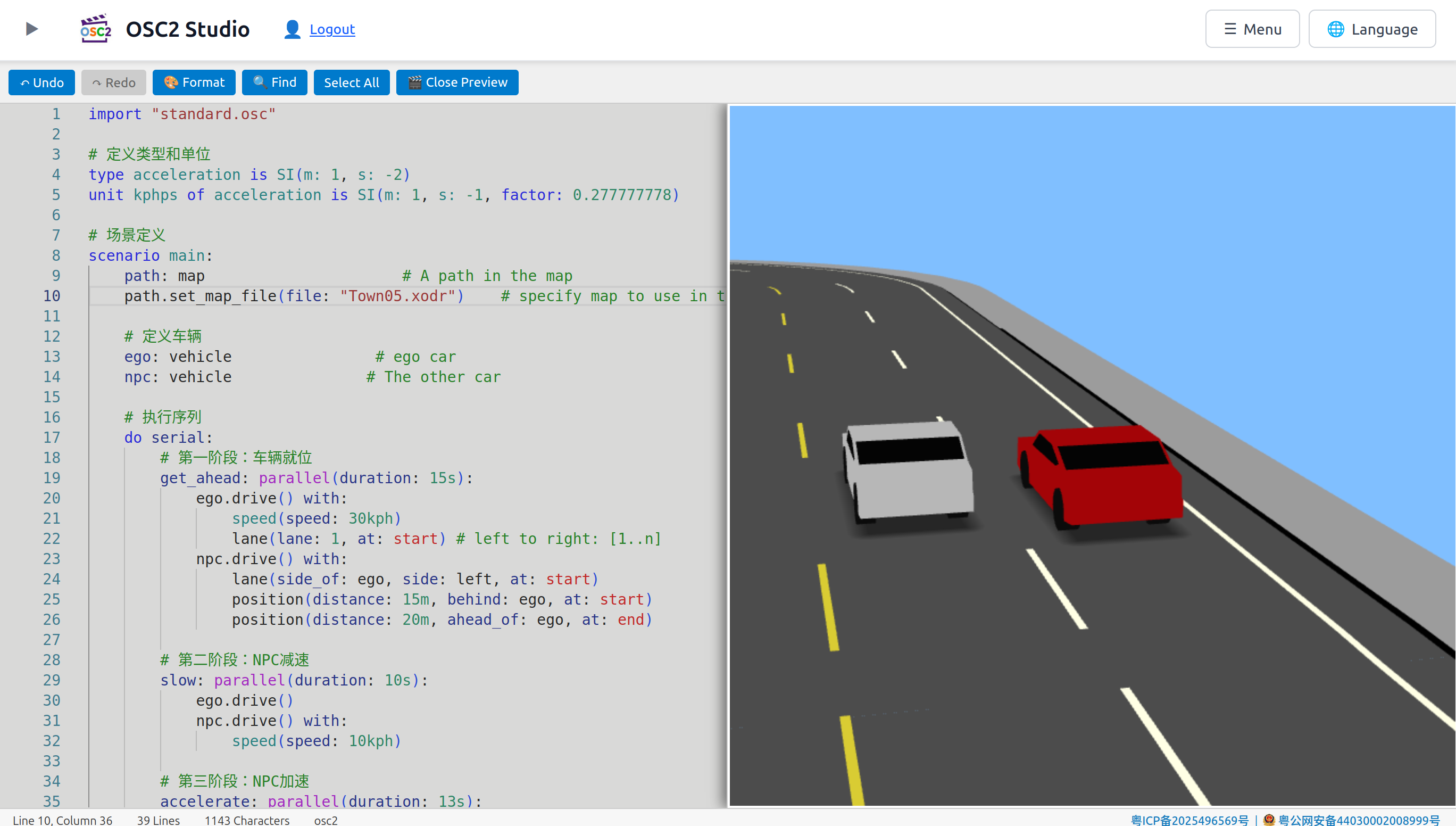Open Find search tool
The height and width of the screenshot is (826, 1456).
pyautogui.click(x=274, y=83)
